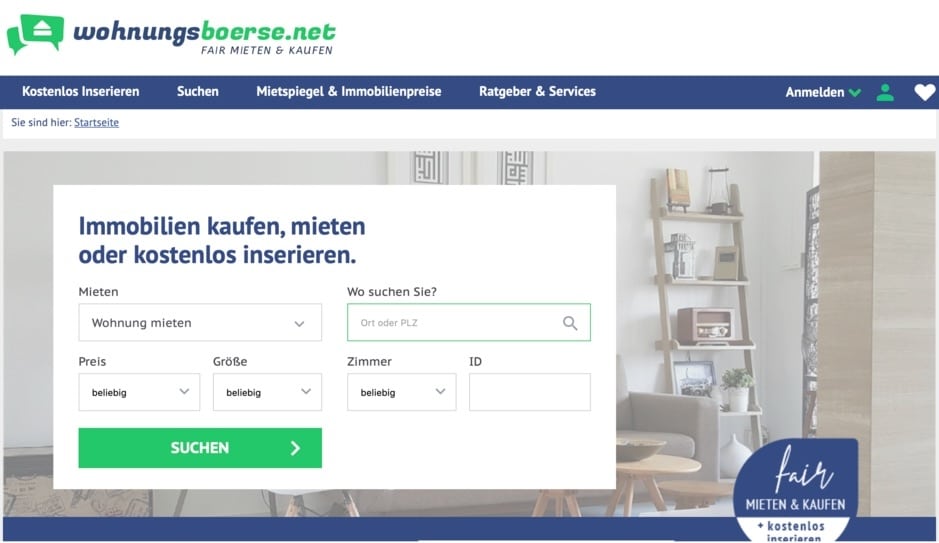Click the fair Mieten & Kaufen badge
The height and width of the screenshot is (543, 939).
(x=795, y=490)
